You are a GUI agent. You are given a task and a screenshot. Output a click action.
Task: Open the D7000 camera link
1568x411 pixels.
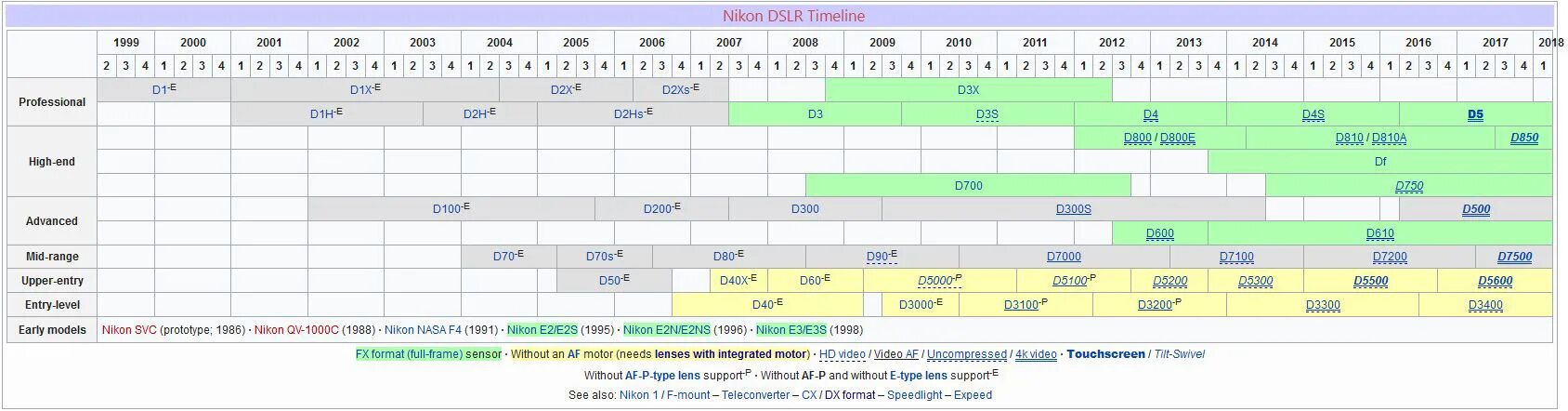[1064, 257]
